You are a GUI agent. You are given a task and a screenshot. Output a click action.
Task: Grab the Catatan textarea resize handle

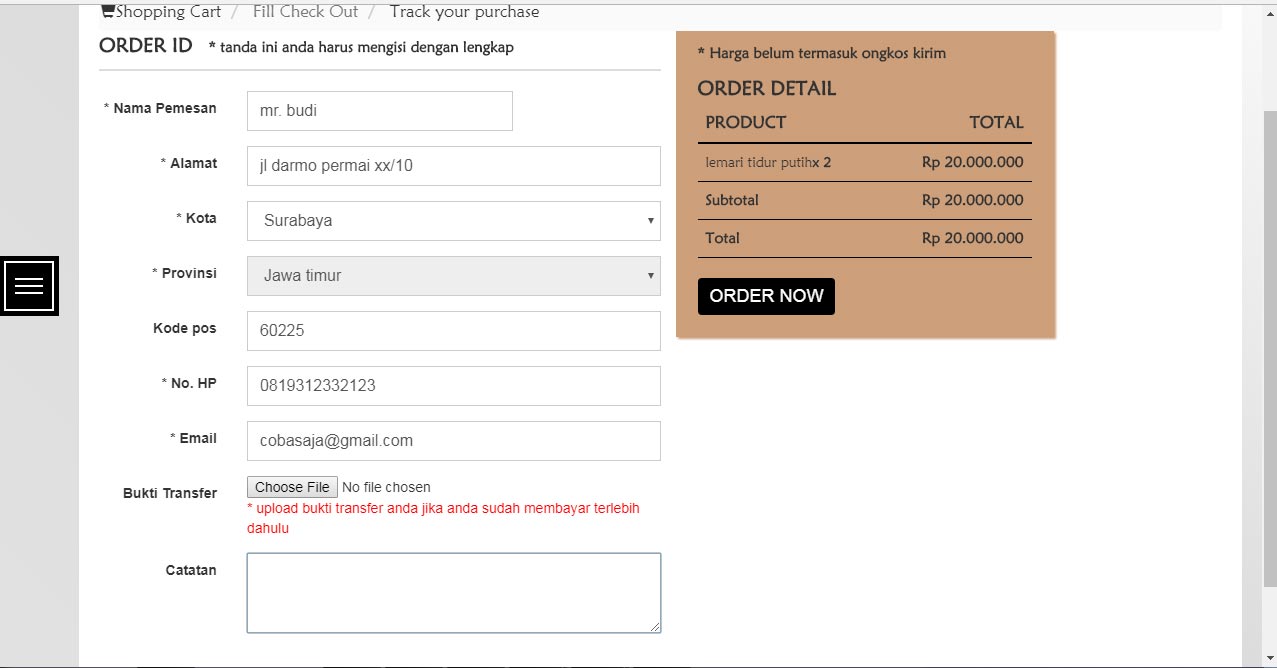click(655, 627)
